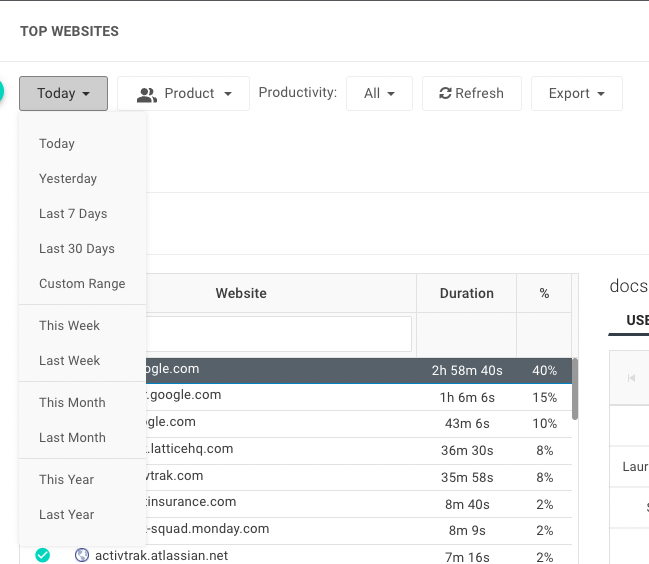Click the % column header

(x=544, y=294)
